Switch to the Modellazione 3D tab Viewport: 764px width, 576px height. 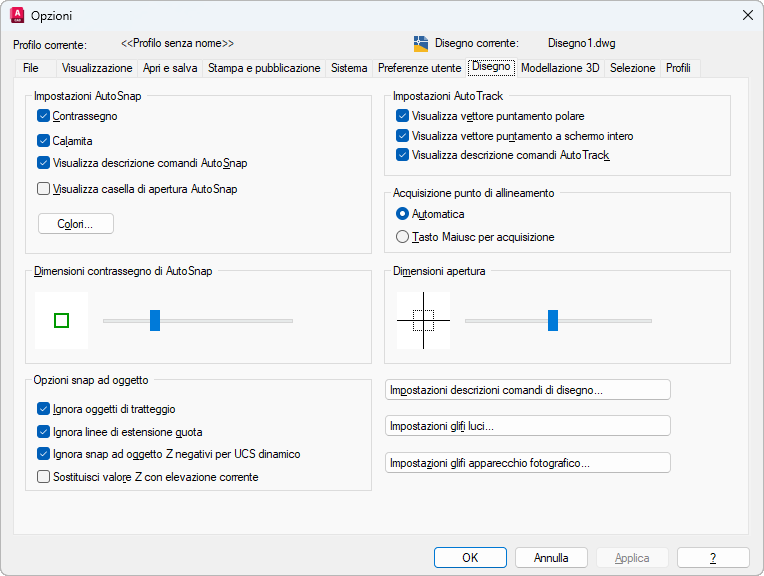560,68
